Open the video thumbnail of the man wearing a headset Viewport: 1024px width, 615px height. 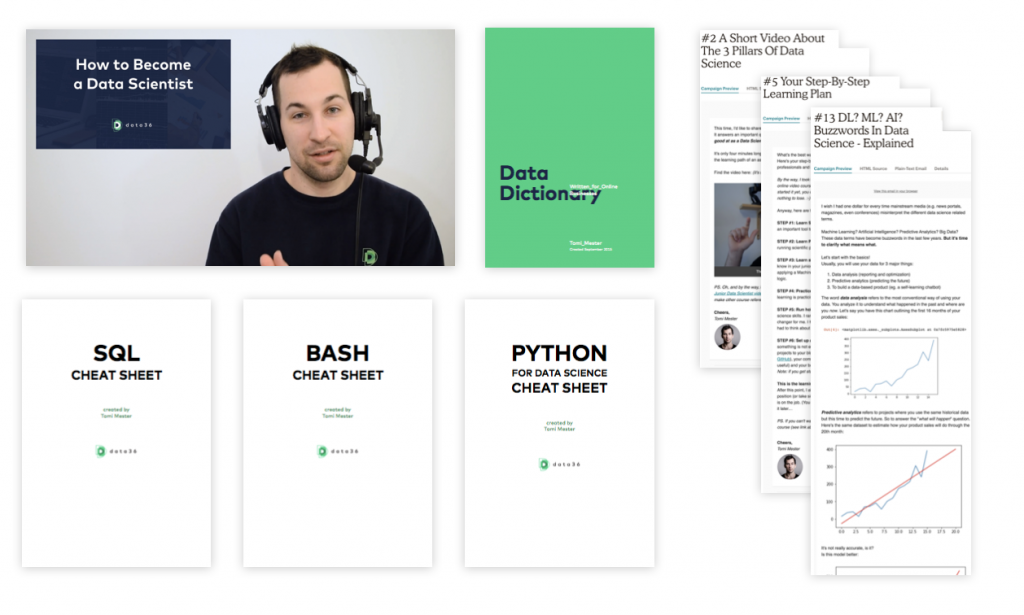tap(240, 148)
